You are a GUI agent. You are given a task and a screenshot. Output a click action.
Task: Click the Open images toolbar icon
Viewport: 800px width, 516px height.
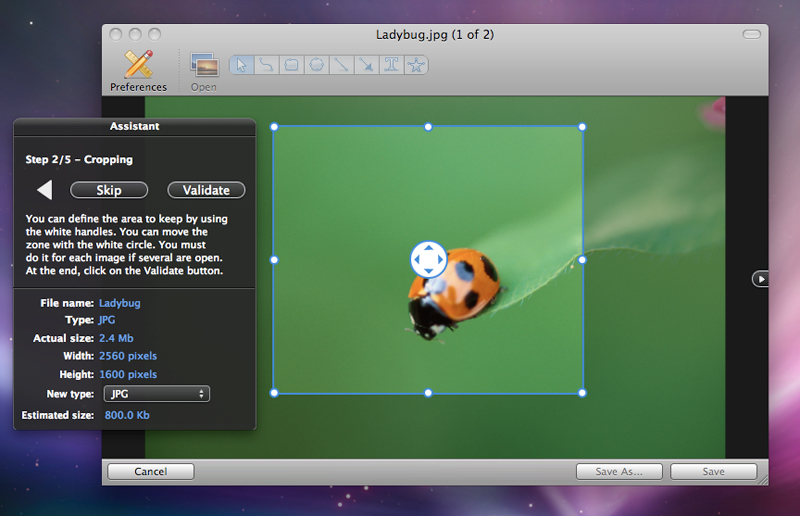coord(204,72)
